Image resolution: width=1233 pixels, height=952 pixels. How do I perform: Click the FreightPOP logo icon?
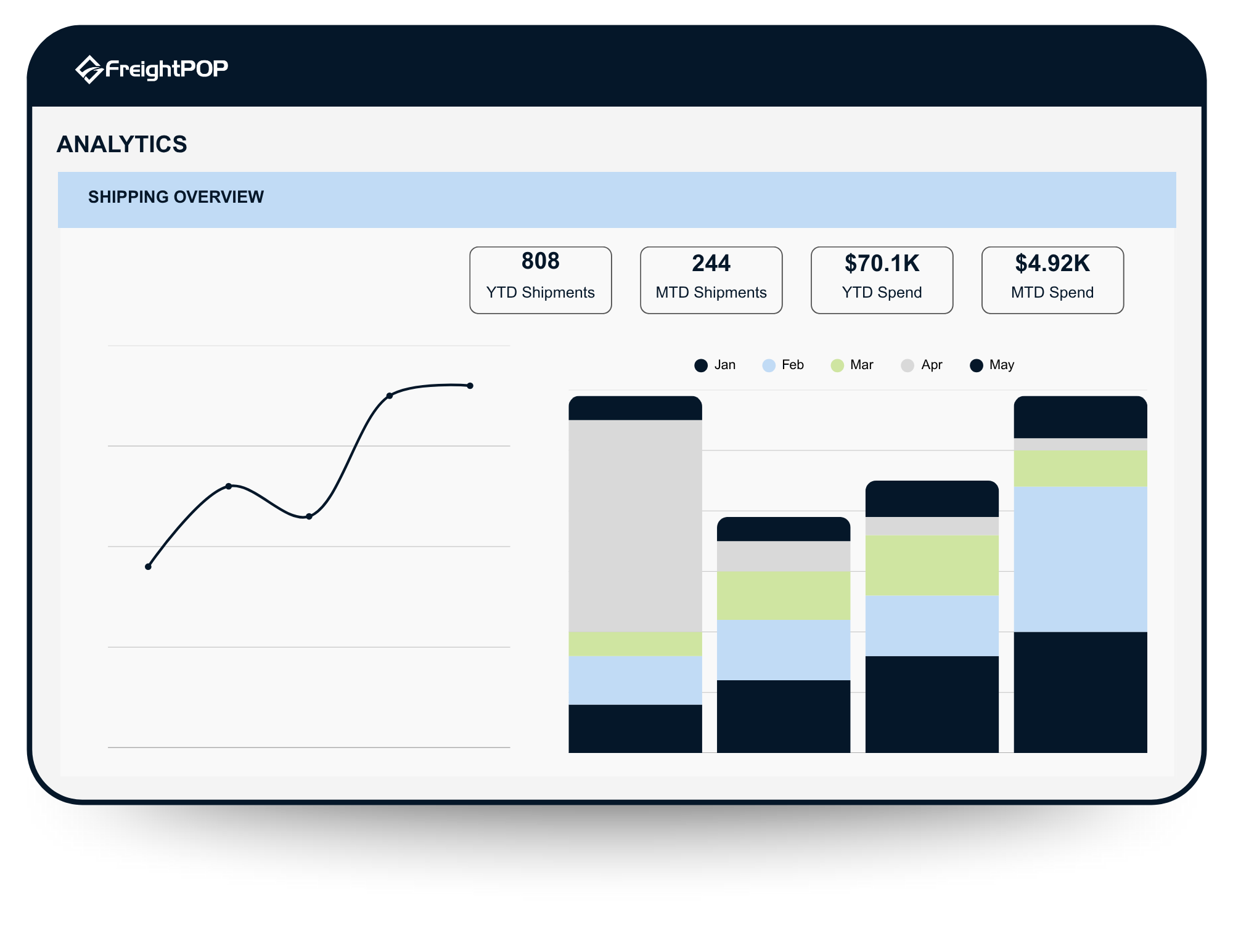89,69
